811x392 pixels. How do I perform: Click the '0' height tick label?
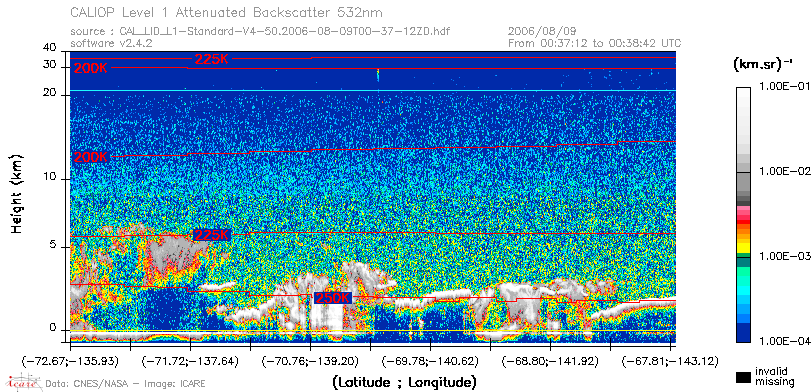pyautogui.click(x=52, y=328)
